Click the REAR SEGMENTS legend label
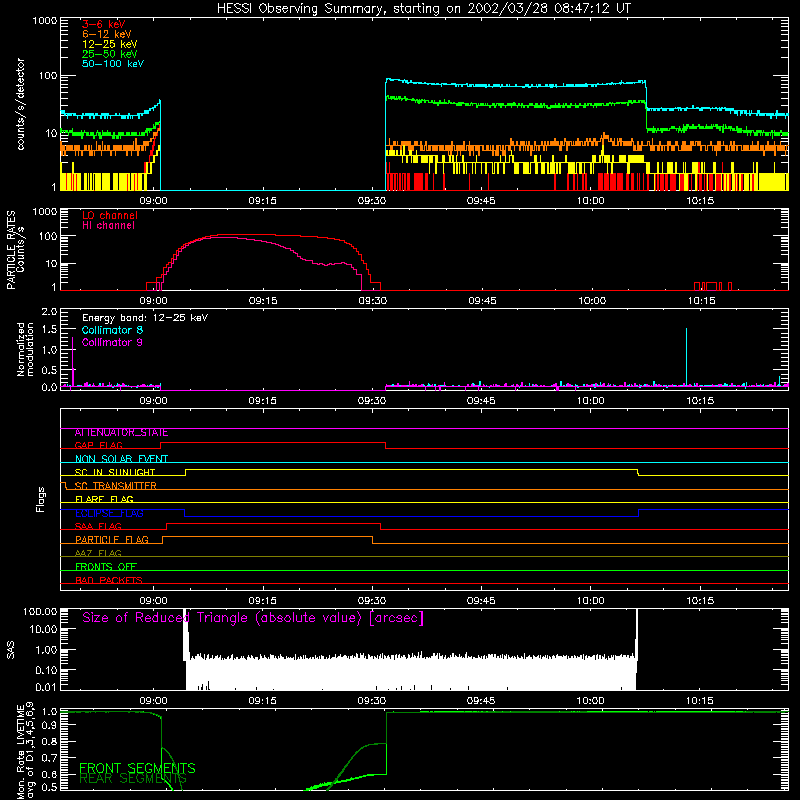The height and width of the screenshot is (800, 800). pos(133,779)
